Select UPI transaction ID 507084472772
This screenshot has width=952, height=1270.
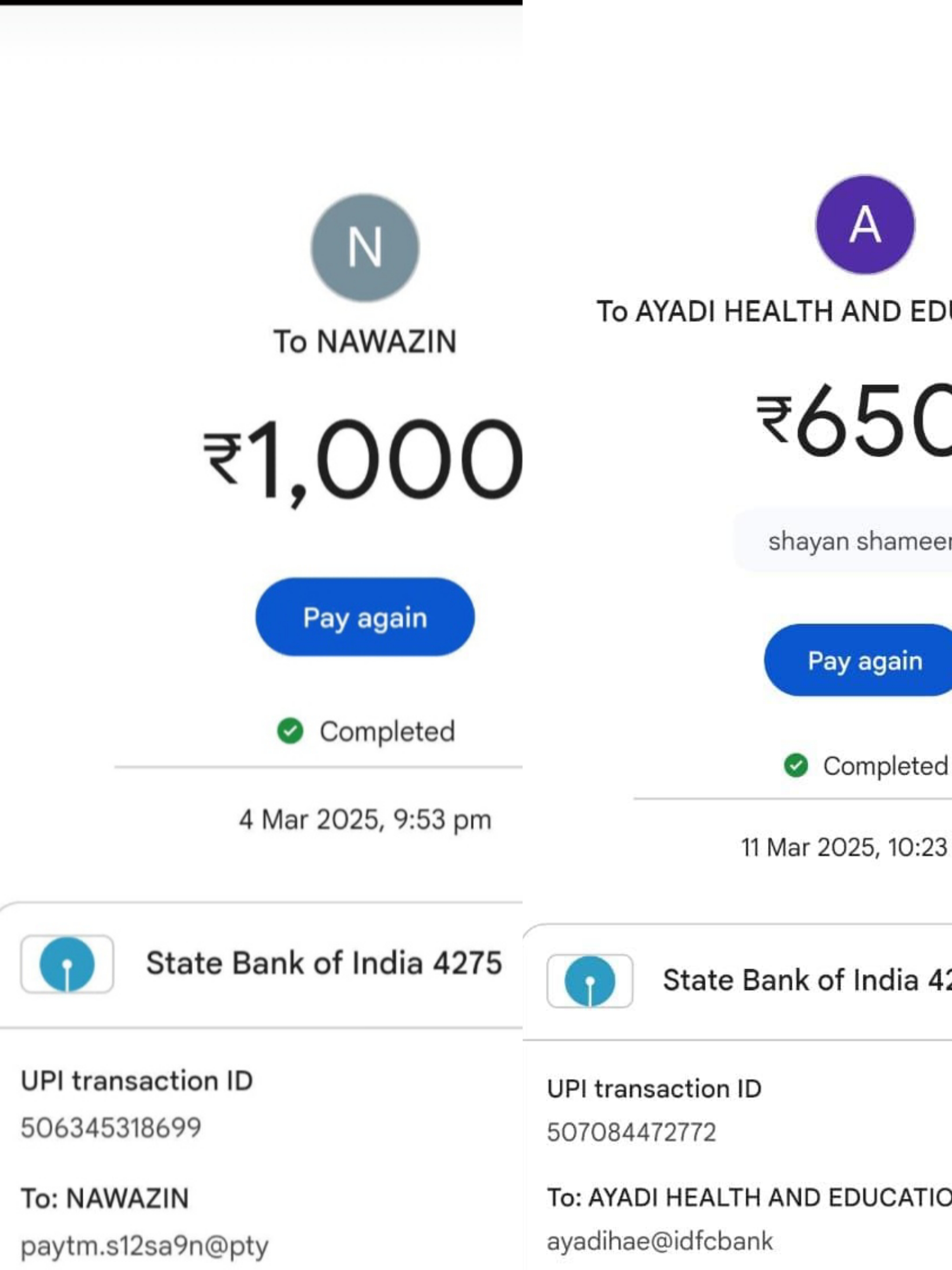[632, 1132]
